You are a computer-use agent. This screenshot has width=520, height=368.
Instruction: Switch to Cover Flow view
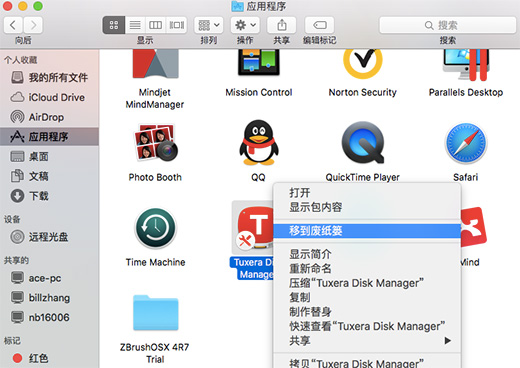click(176, 25)
